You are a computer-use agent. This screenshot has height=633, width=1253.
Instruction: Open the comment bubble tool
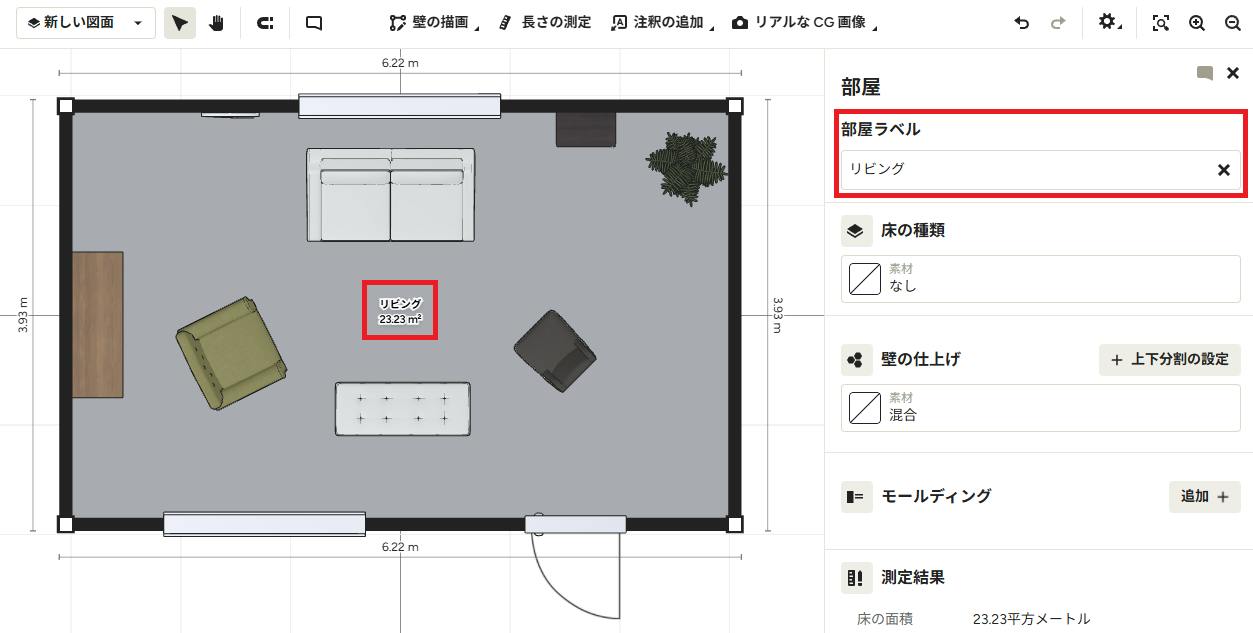(x=314, y=22)
